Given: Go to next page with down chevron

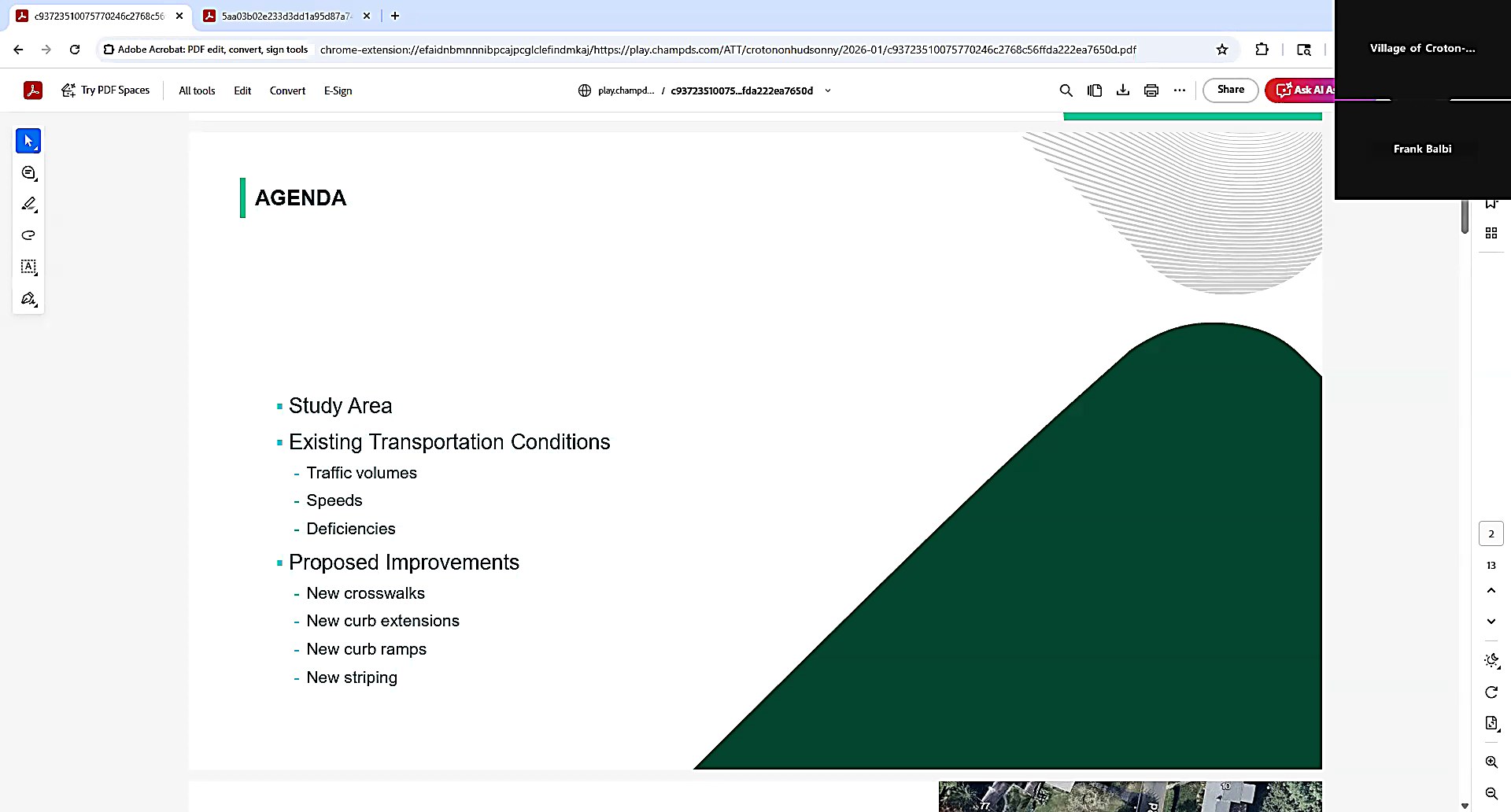Looking at the screenshot, I should pyautogui.click(x=1491, y=622).
